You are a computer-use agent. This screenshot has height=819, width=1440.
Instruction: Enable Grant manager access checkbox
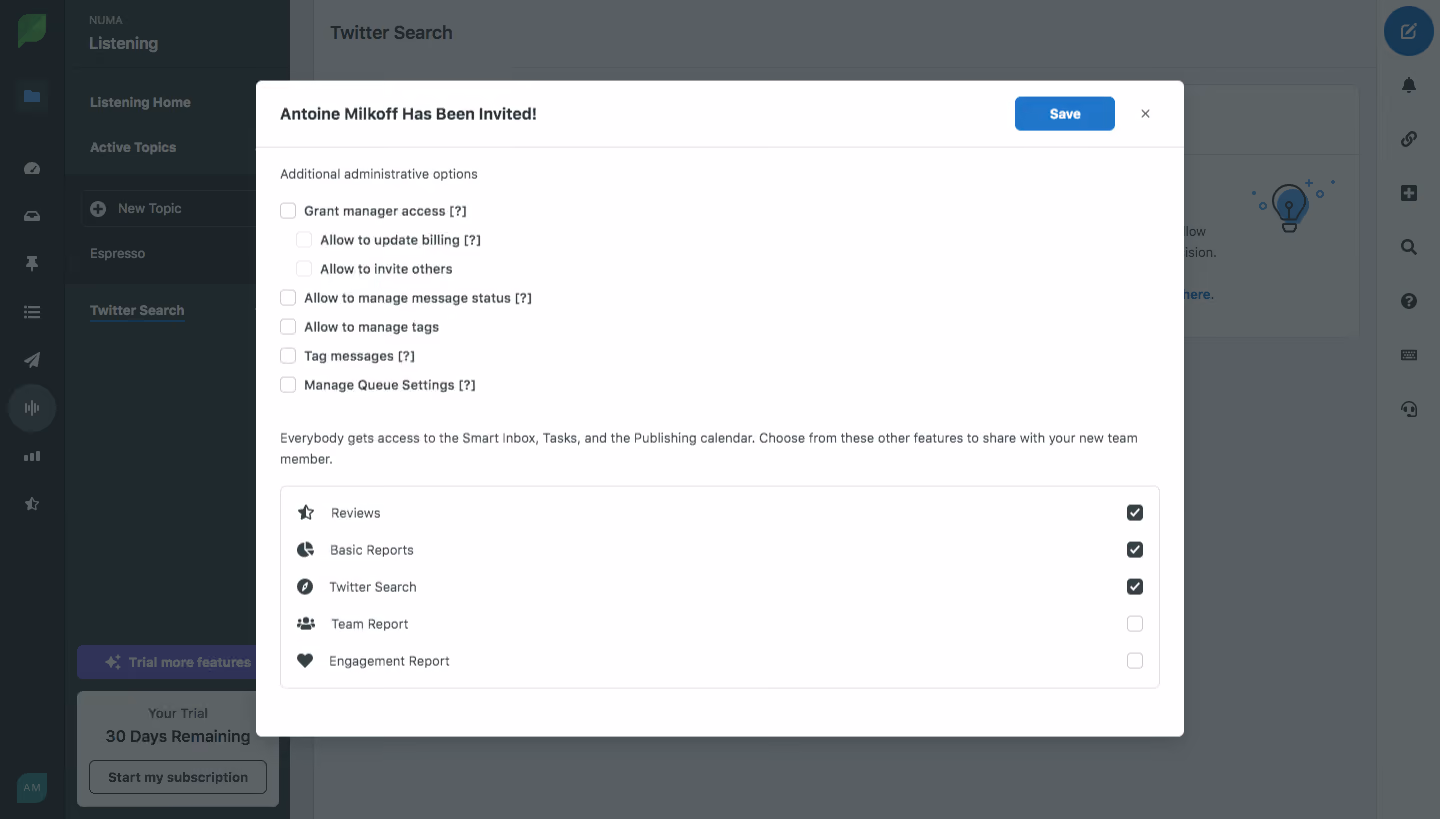288,211
